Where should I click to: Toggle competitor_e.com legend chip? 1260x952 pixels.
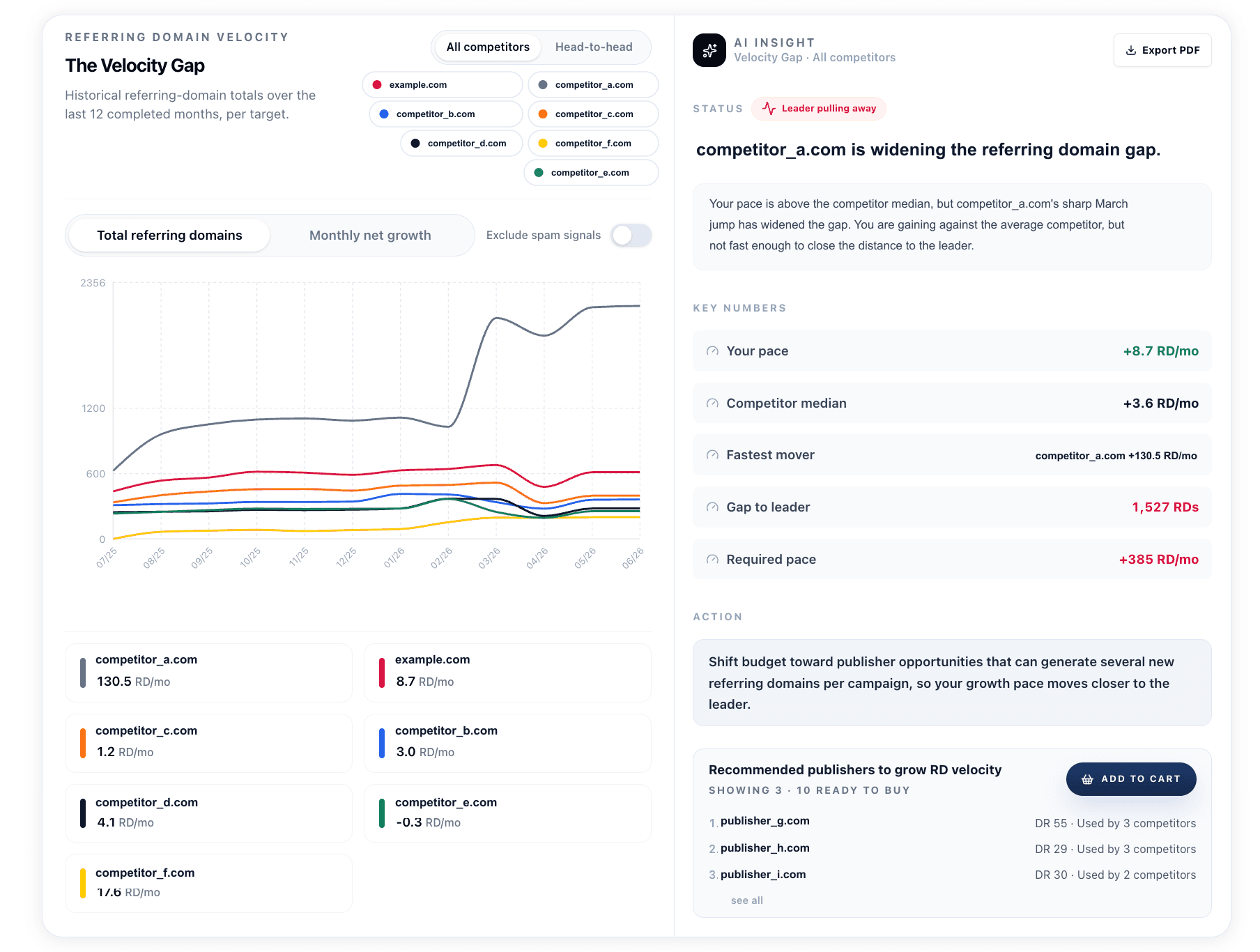point(591,173)
